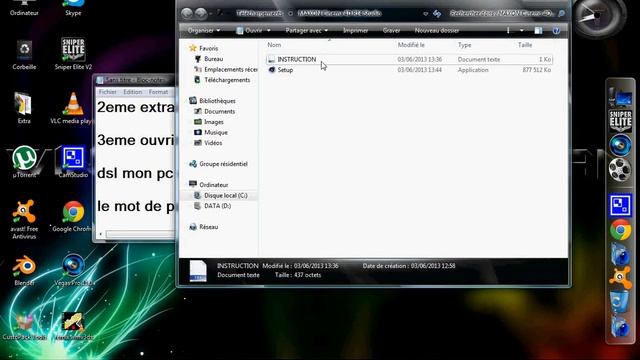Screen dimensions: 640x360
Task: Open the Ordinateur desktop icon
Action: (x=24, y=8)
